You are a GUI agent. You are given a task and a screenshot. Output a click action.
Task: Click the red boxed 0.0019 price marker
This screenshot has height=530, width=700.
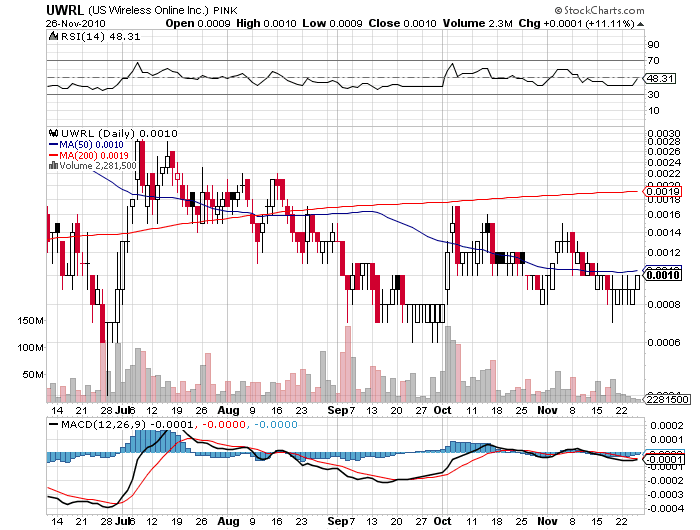(664, 192)
